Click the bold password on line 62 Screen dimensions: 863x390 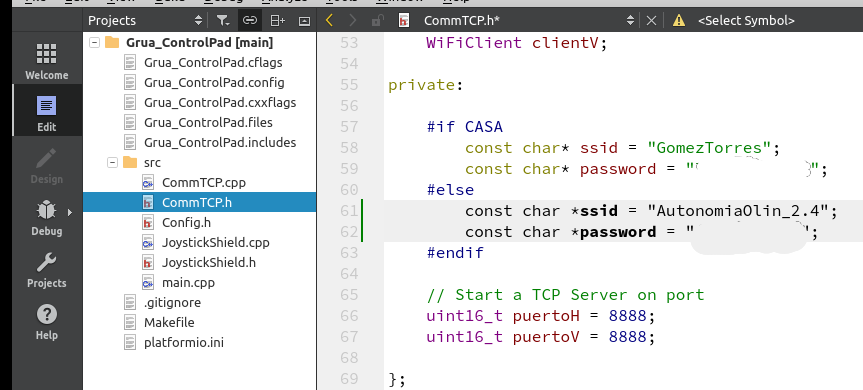point(618,233)
